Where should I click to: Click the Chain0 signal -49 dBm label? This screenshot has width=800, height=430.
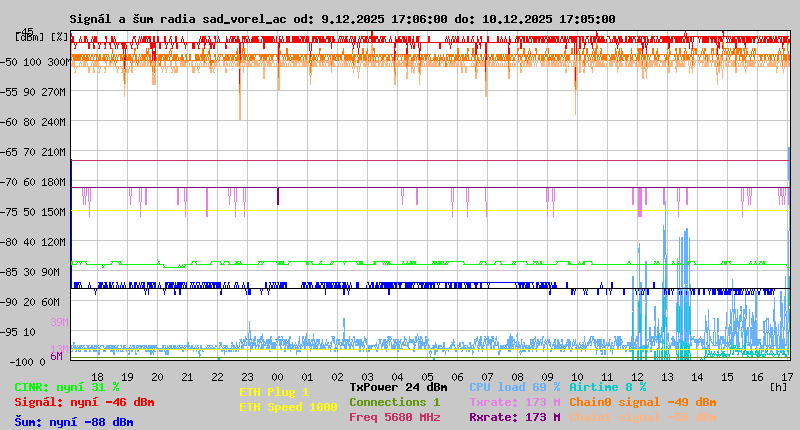(643, 402)
